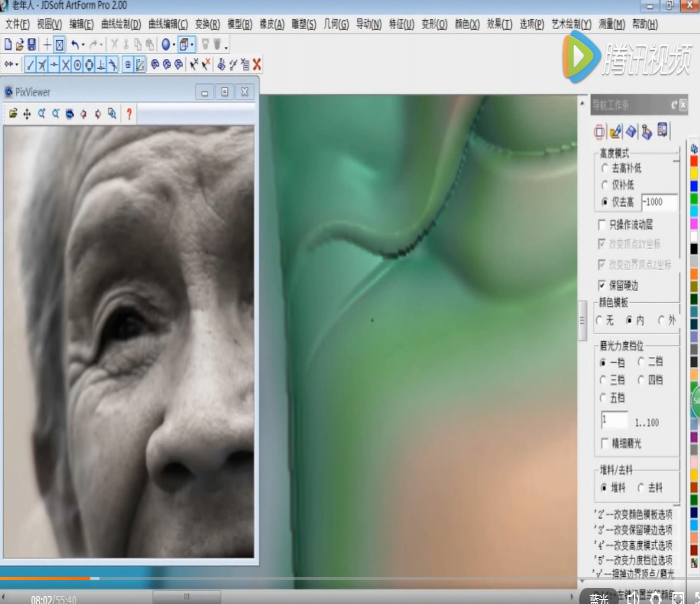Image resolution: width=700 pixels, height=604 pixels.
Task: Click the Save (floppy disk) toolbar icon
Action: tap(32, 44)
